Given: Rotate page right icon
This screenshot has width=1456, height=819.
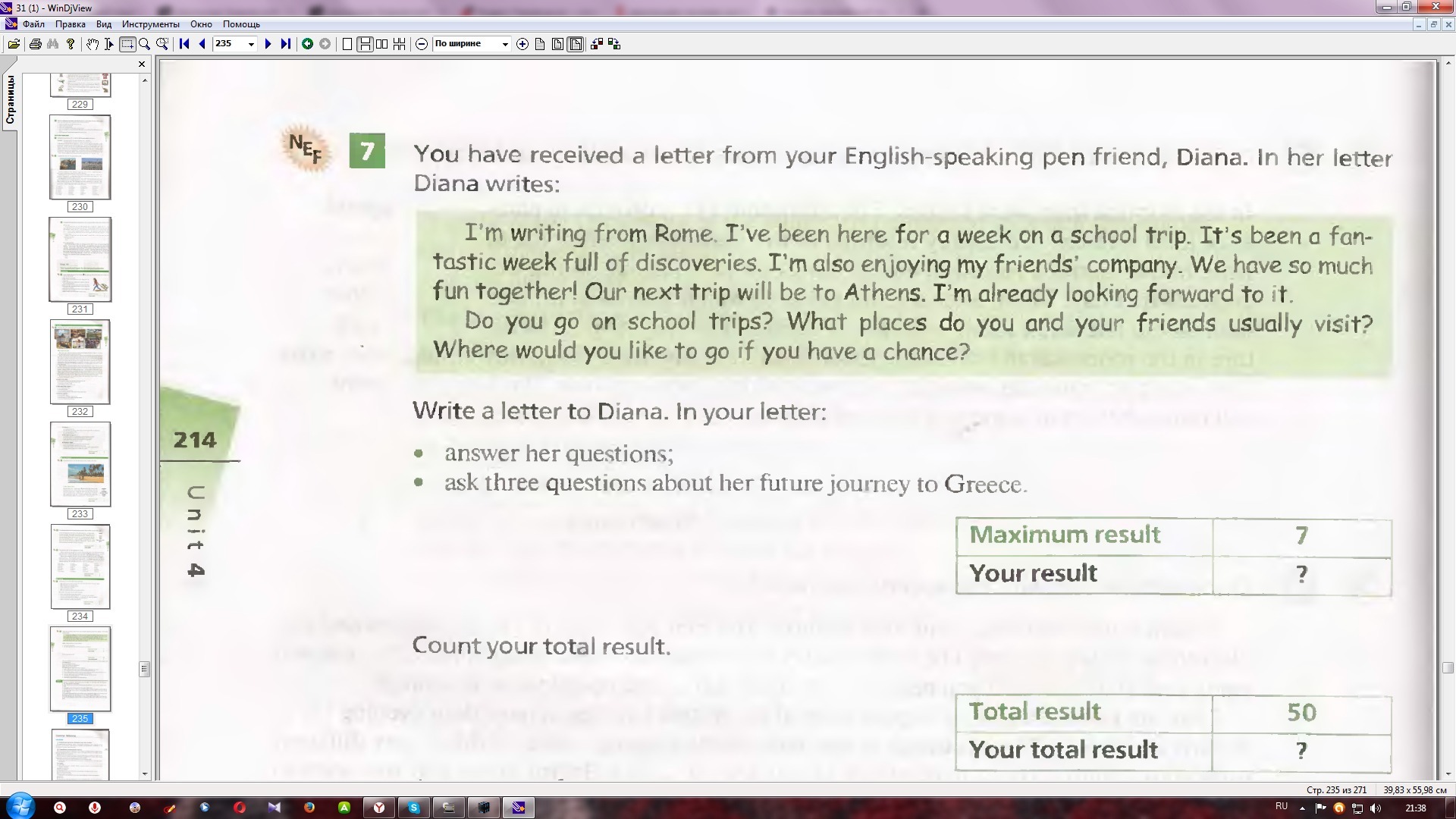Looking at the screenshot, I should pos(614,44).
